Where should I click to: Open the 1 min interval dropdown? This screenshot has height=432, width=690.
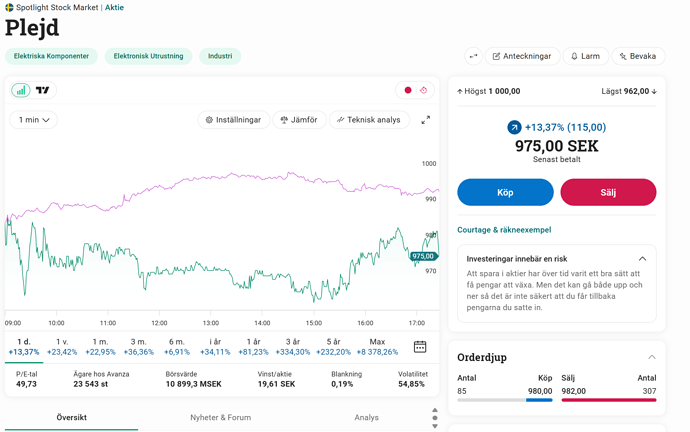pyautogui.click(x=33, y=120)
